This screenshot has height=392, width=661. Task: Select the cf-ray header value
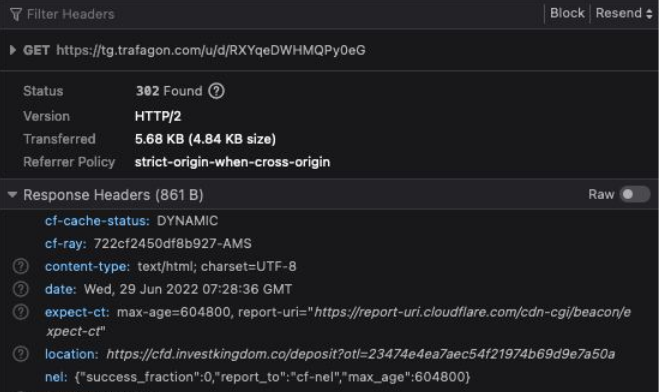[x=172, y=244]
